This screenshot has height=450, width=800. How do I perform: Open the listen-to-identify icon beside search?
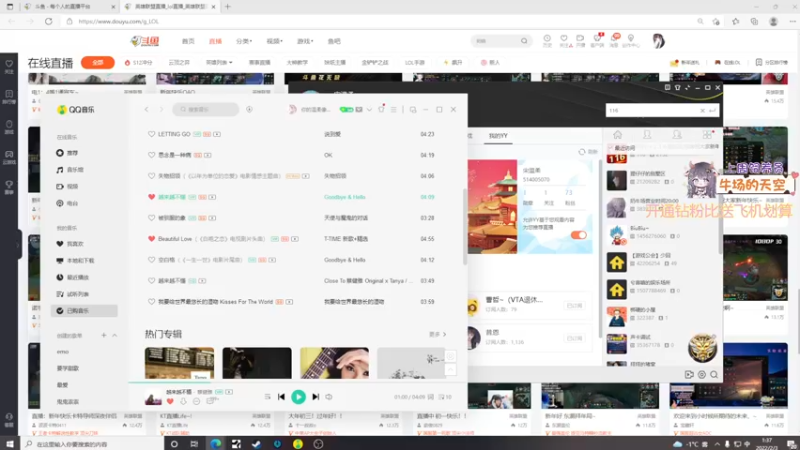[249, 110]
